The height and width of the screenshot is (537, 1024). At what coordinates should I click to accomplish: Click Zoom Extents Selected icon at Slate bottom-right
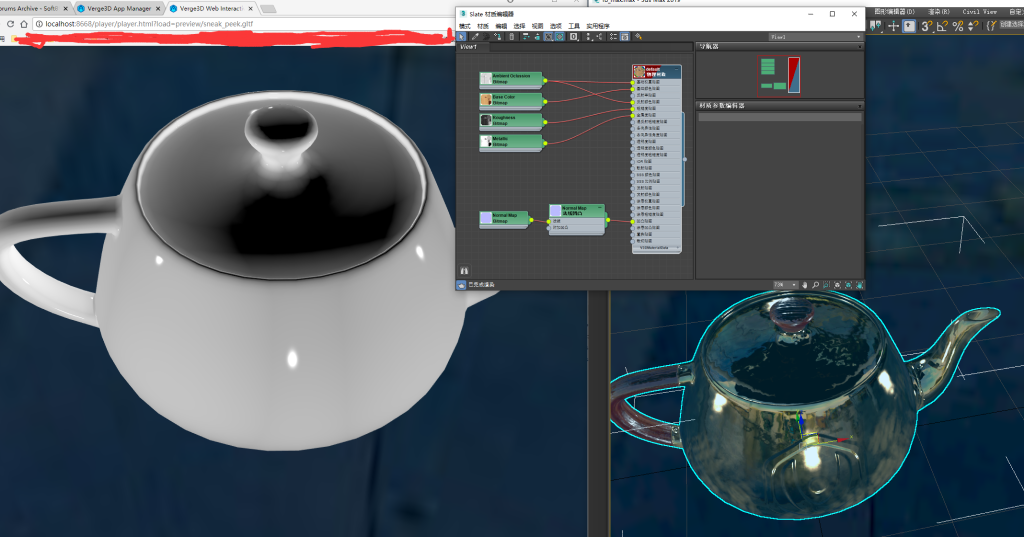tap(848, 285)
